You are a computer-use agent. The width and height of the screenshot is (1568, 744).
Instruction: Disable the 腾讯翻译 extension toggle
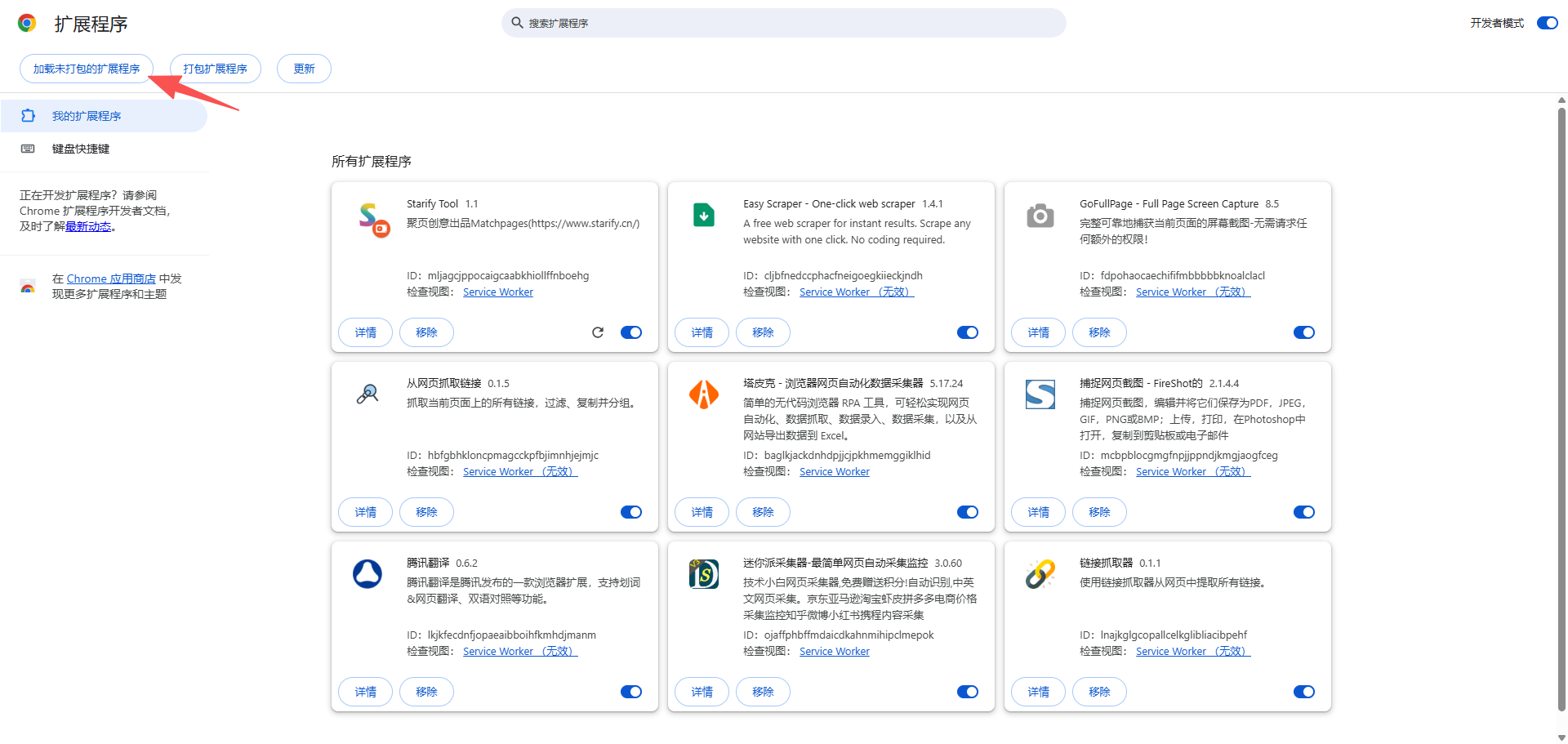pos(630,692)
